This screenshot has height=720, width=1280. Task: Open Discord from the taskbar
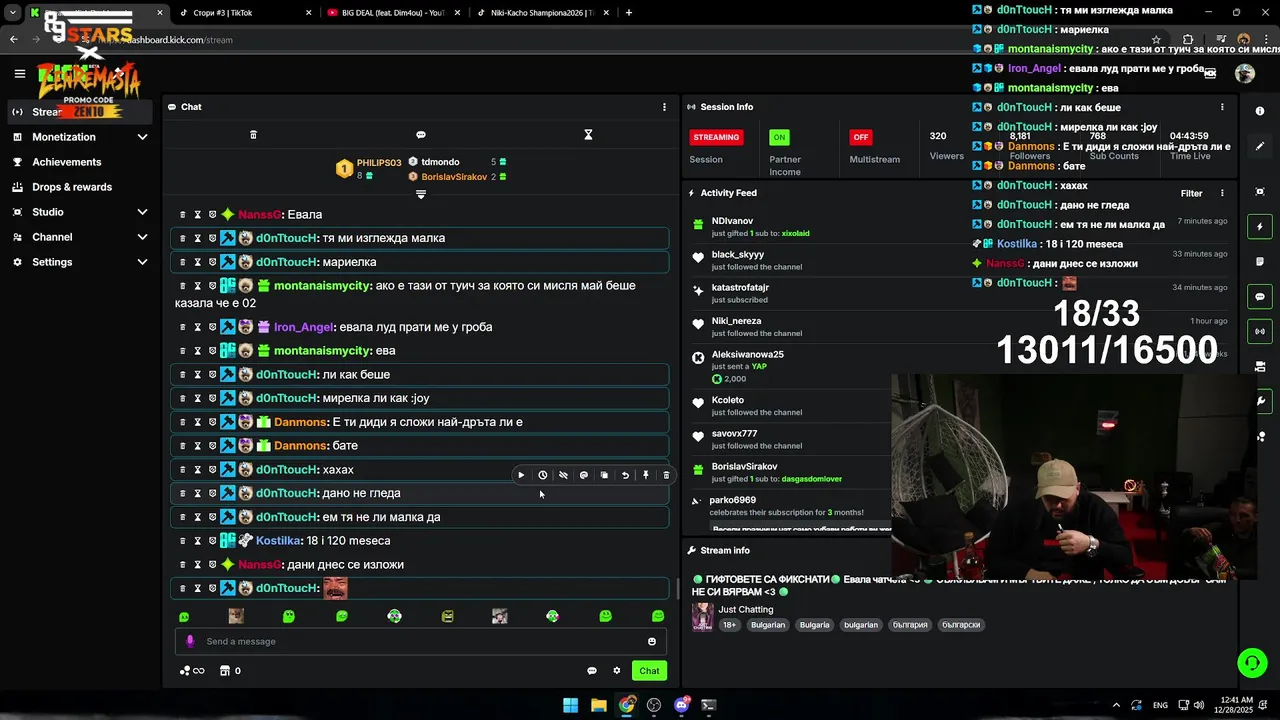tap(682, 705)
